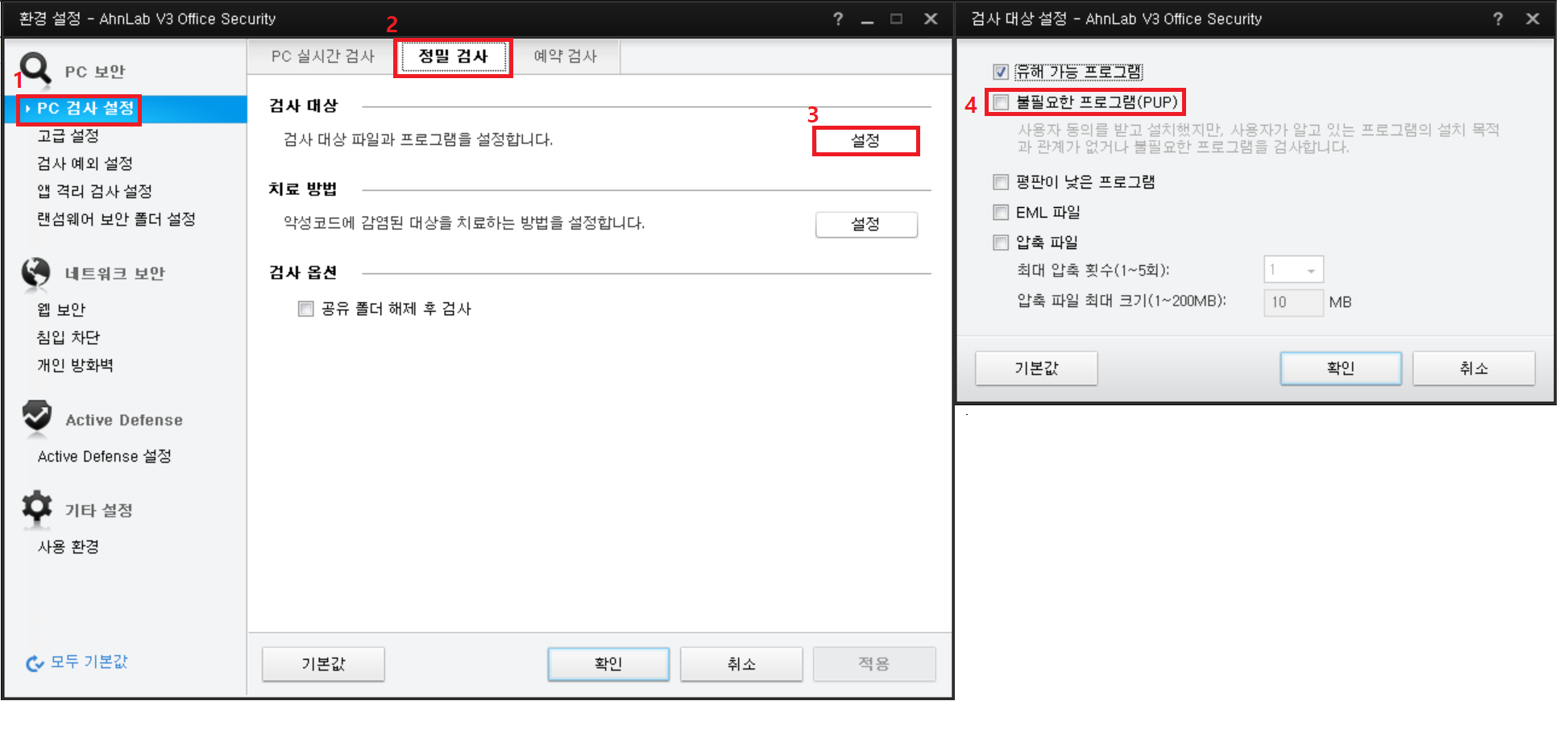The width and height of the screenshot is (1568, 730).
Task: Uncheck the 유해 가능 프로그램 checkbox
Action: click(1001, 72)
